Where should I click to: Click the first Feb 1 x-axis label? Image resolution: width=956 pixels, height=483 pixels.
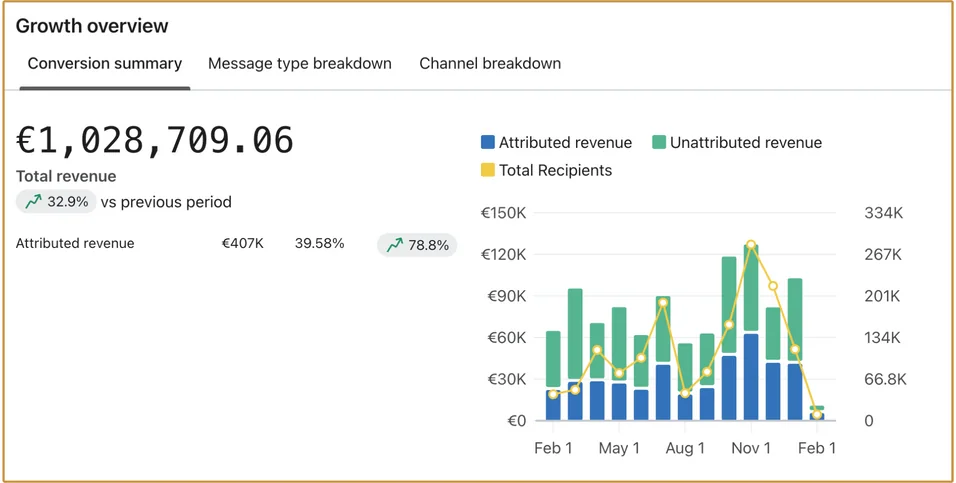pos(554,448)
